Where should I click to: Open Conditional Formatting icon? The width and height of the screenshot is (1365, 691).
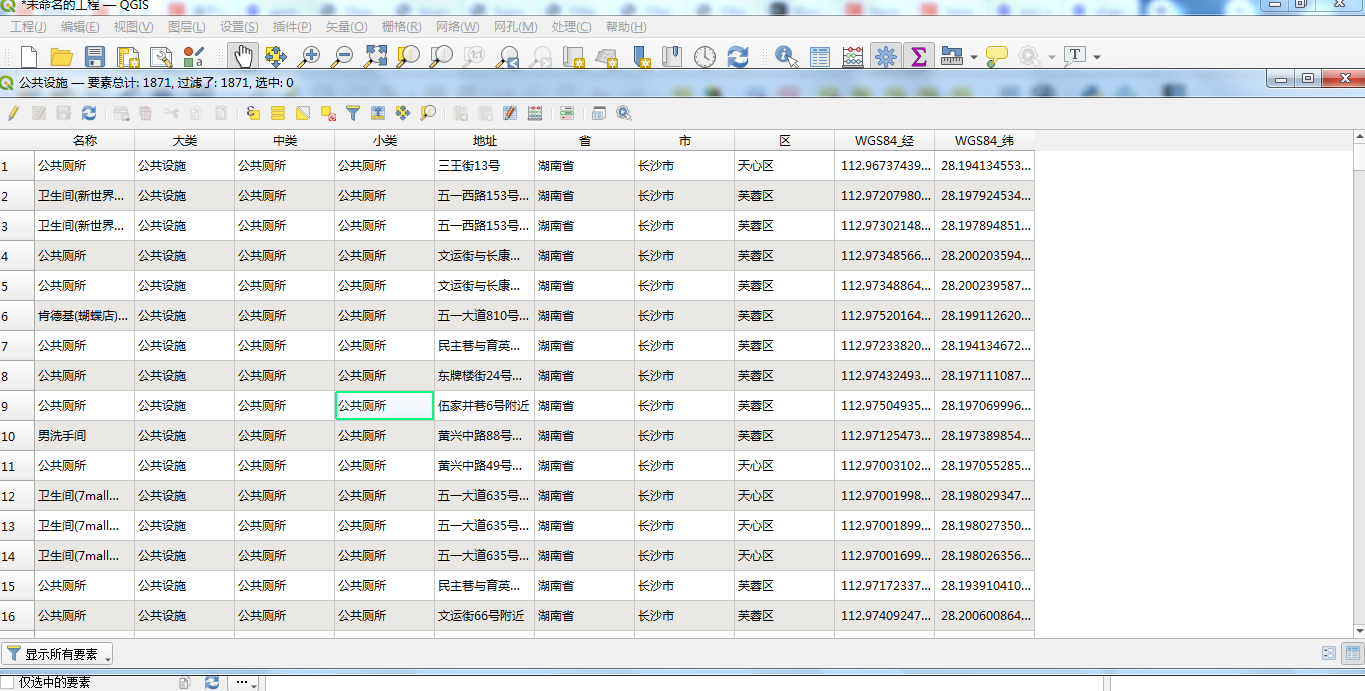(567, 113)
